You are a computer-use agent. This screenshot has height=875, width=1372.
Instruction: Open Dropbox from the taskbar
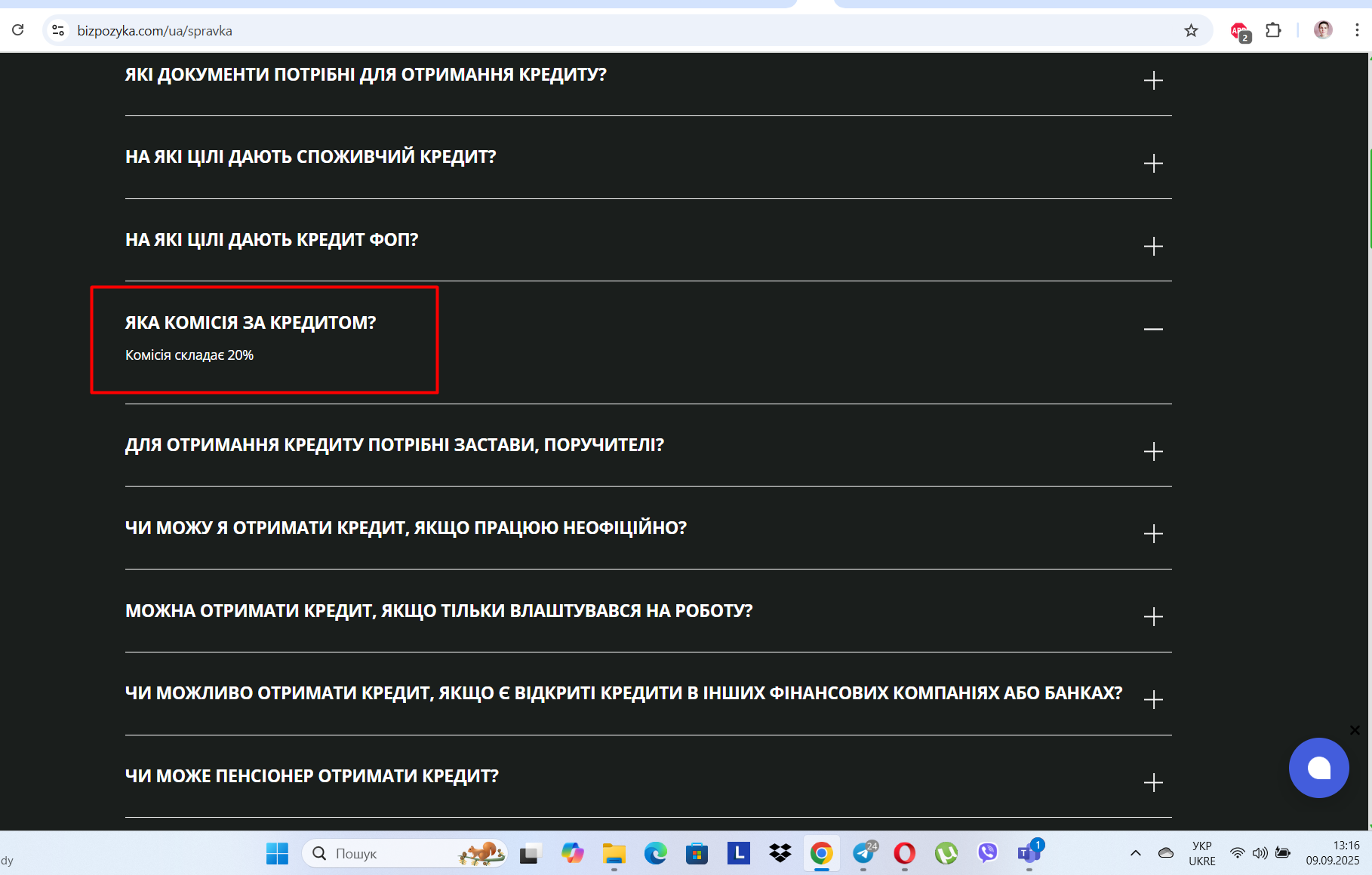[780, 854]
